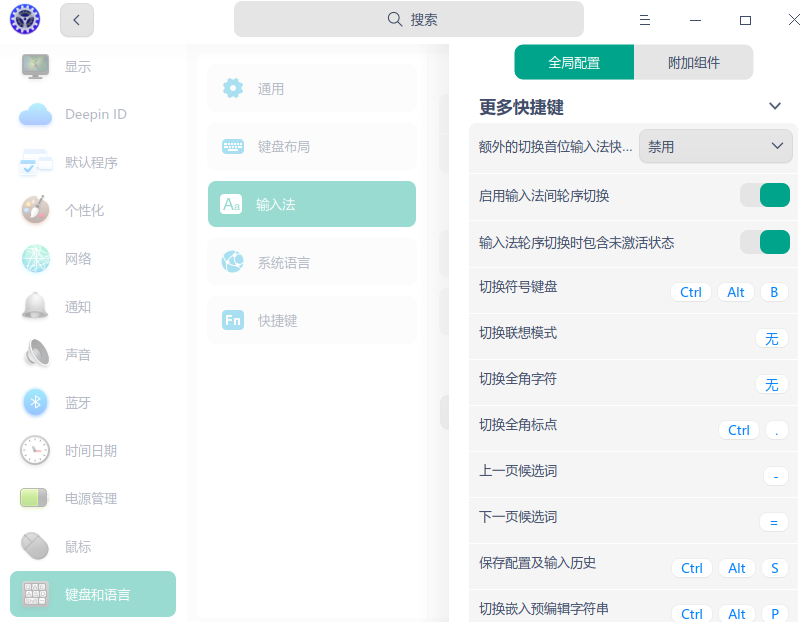The height and width of the screenshot is (622, 811).
Task: Open Deepin ID cloud settings
Action: [x=36, y=115]
